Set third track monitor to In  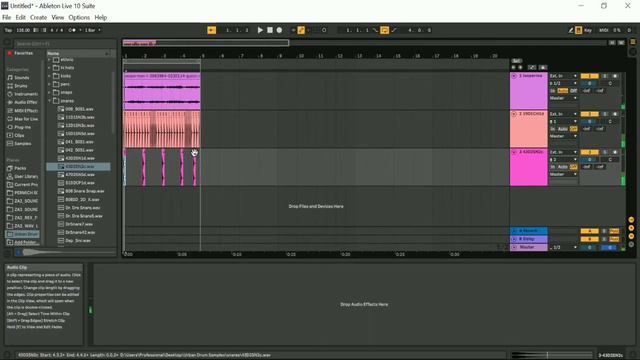click(x=553, y=167)
